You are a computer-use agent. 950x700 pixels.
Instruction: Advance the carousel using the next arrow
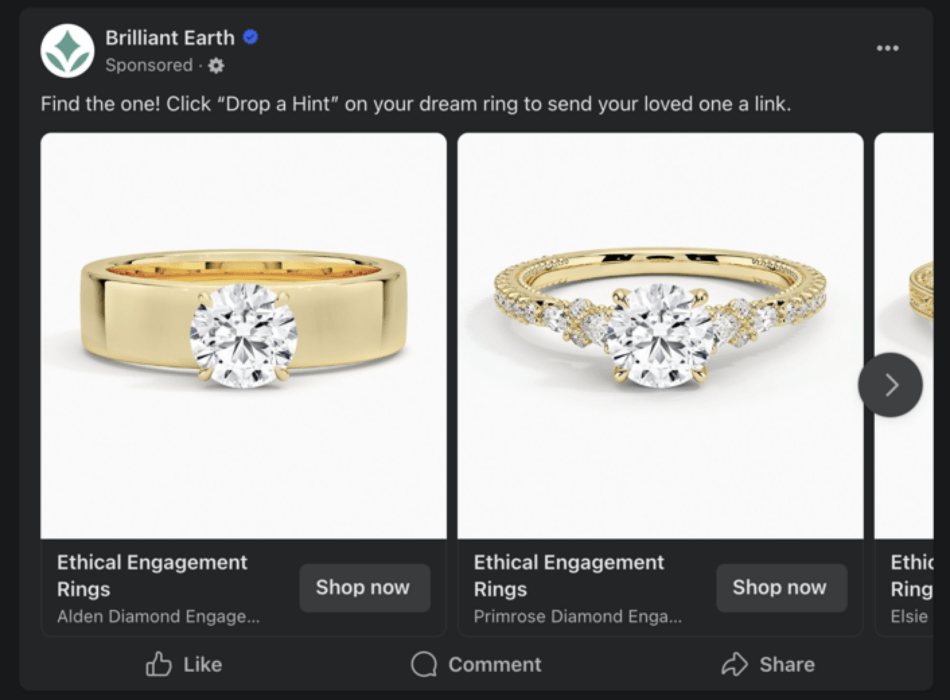pos(889,384)
